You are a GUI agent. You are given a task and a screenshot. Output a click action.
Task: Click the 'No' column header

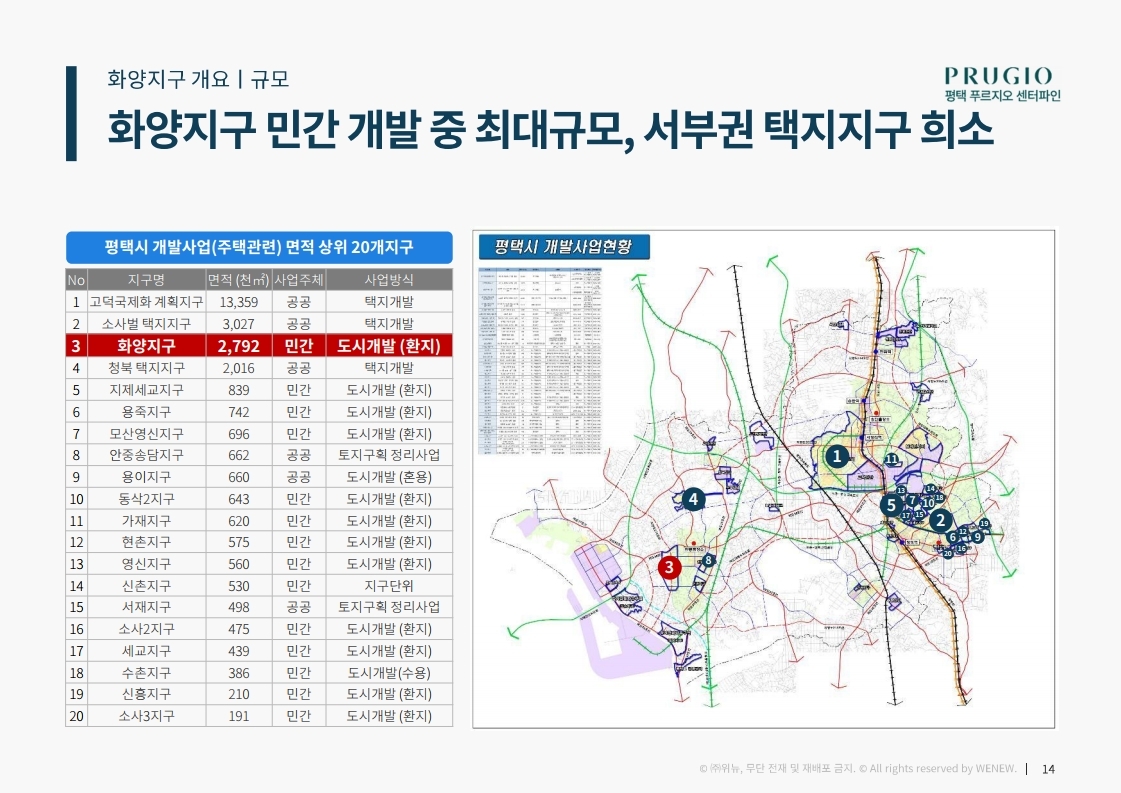(76, 280)
